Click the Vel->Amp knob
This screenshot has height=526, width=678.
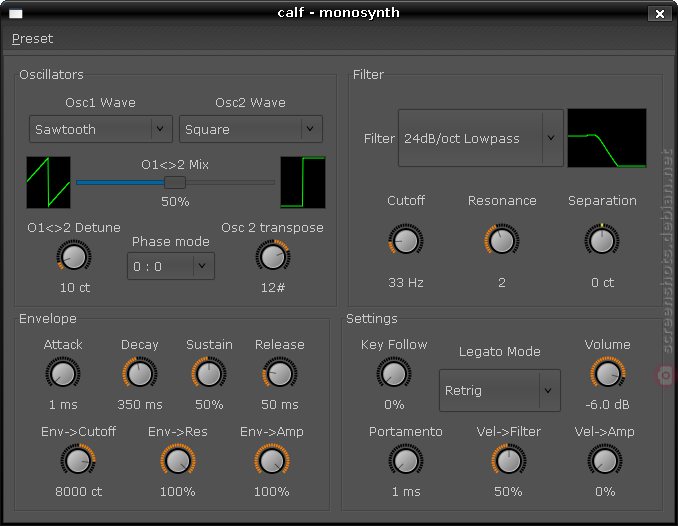[604, 461]
